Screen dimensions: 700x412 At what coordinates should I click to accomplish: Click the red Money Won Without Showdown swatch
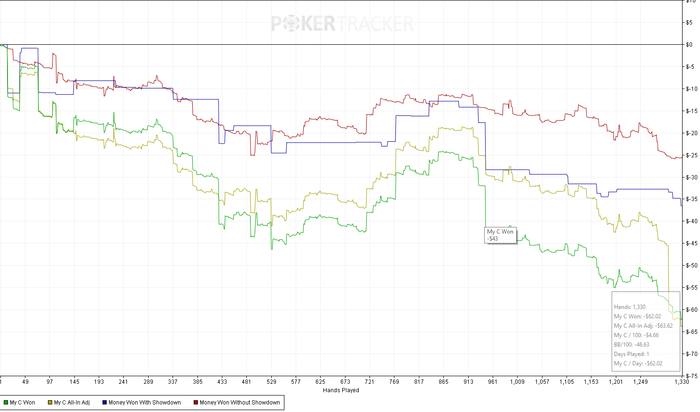[196, 403]
